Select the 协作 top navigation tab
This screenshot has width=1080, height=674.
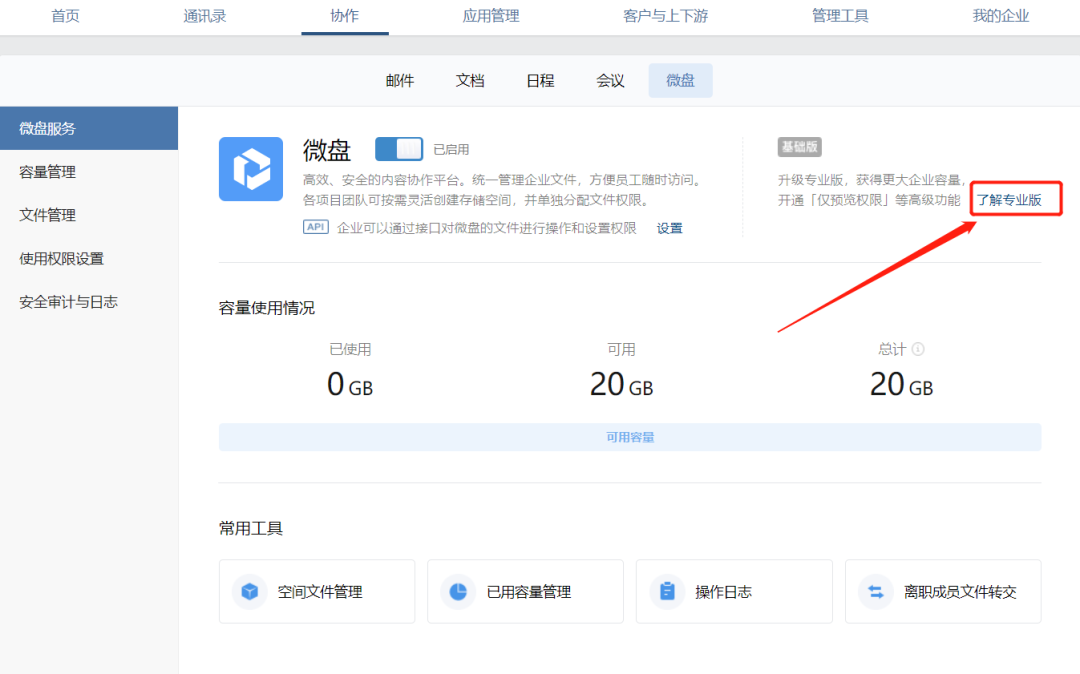tap(344, 16)
